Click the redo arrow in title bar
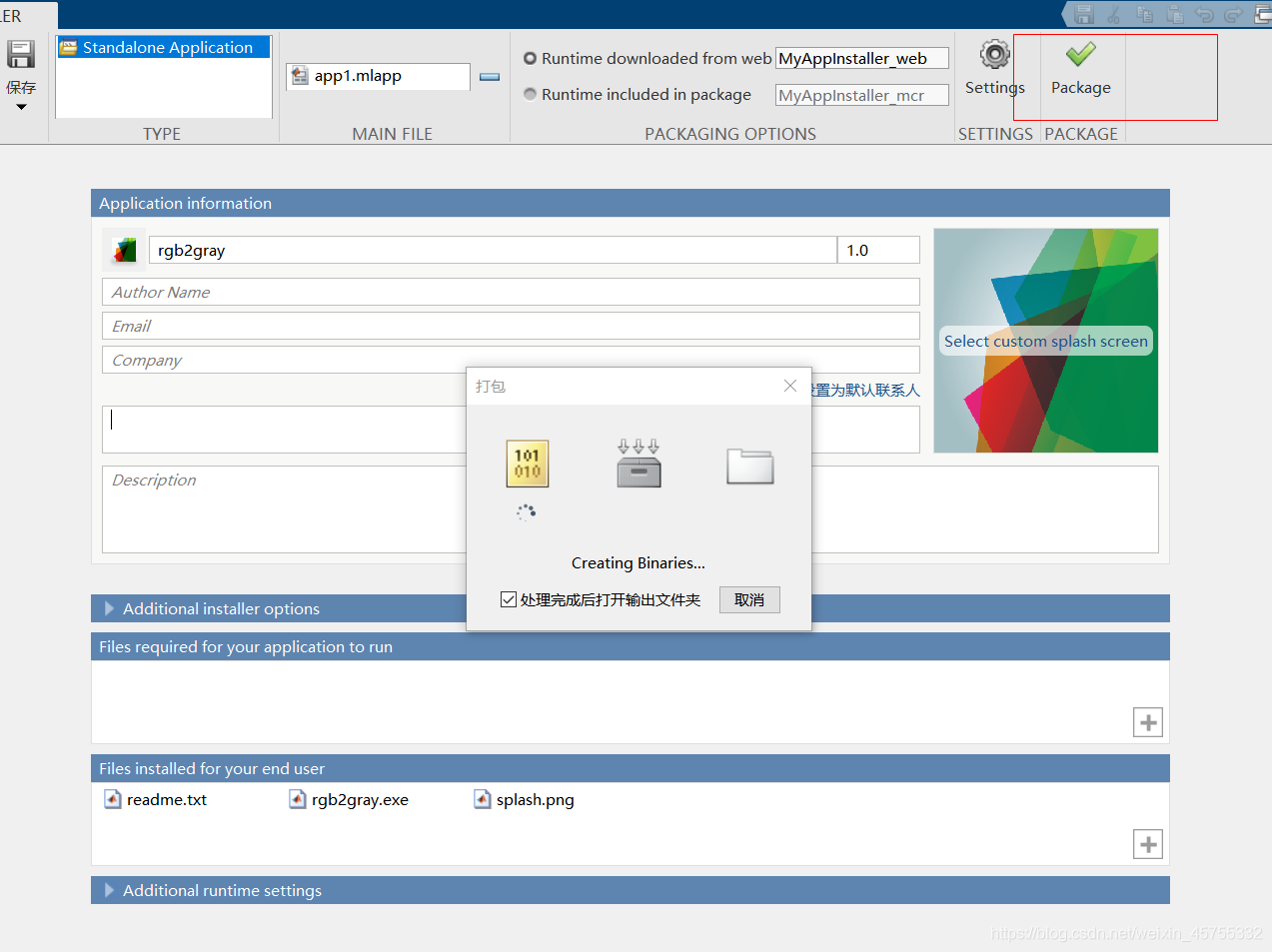This screenshot has height=952, width=1272. click(1234, 15)
